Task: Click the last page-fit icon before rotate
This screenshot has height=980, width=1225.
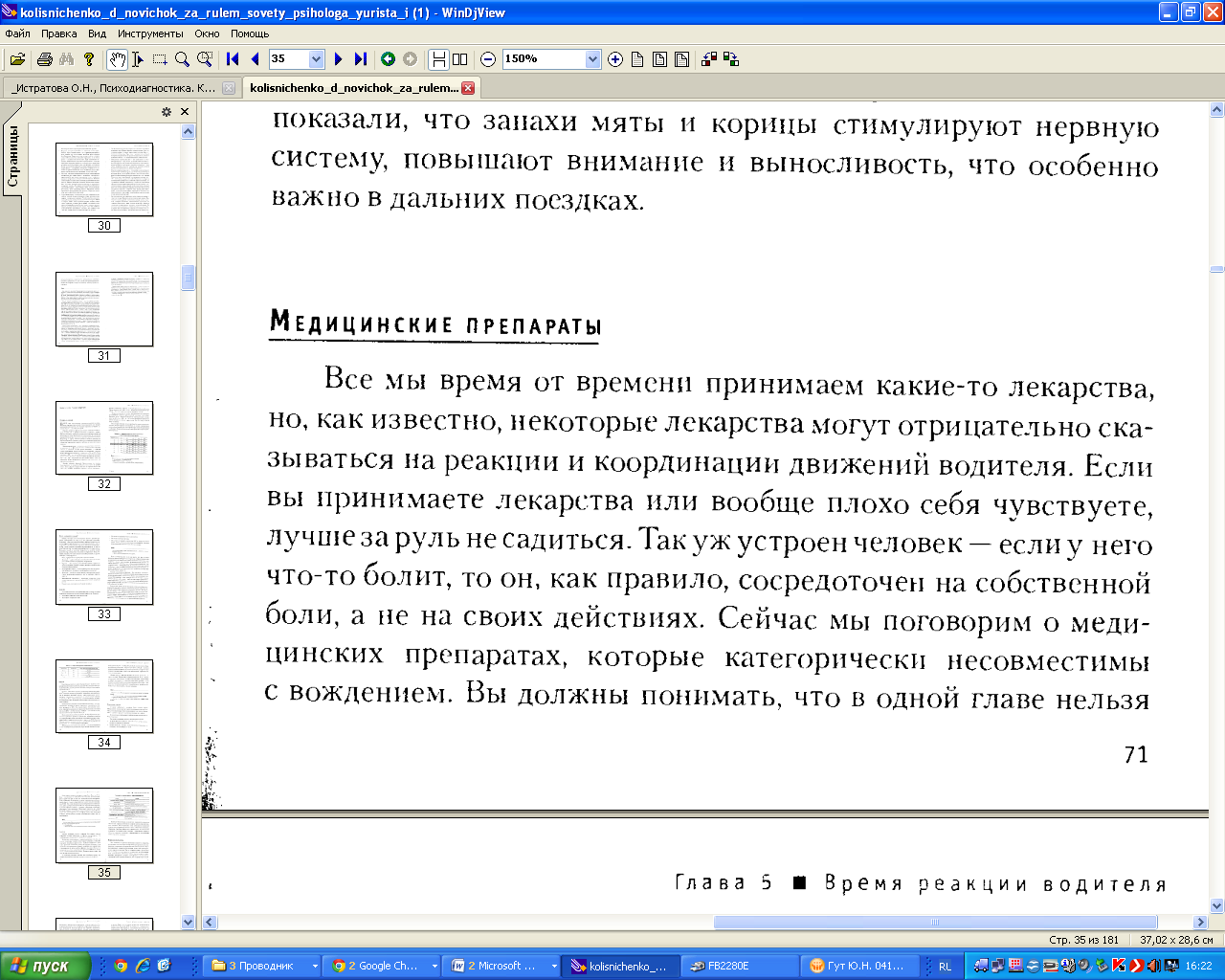Action: click(681, 59)
